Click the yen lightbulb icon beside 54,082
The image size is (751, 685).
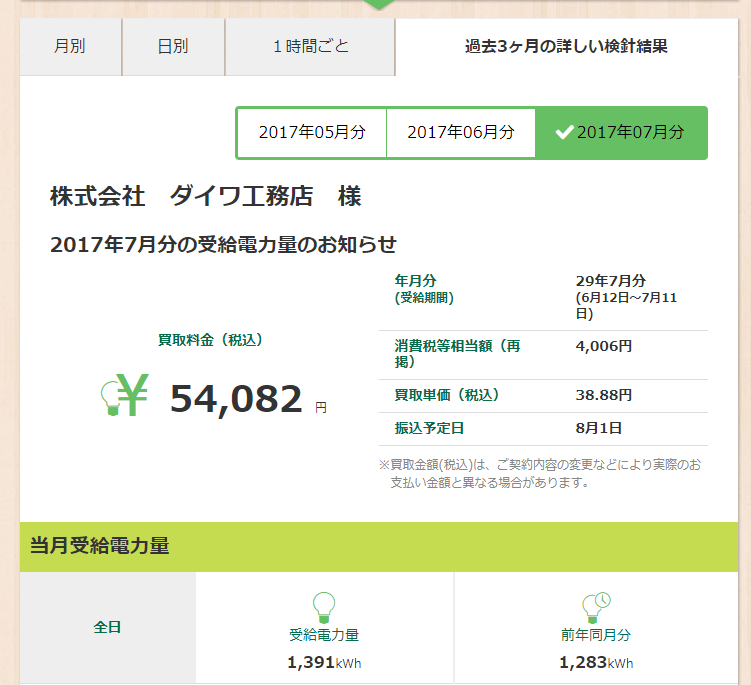coord(124,395)
